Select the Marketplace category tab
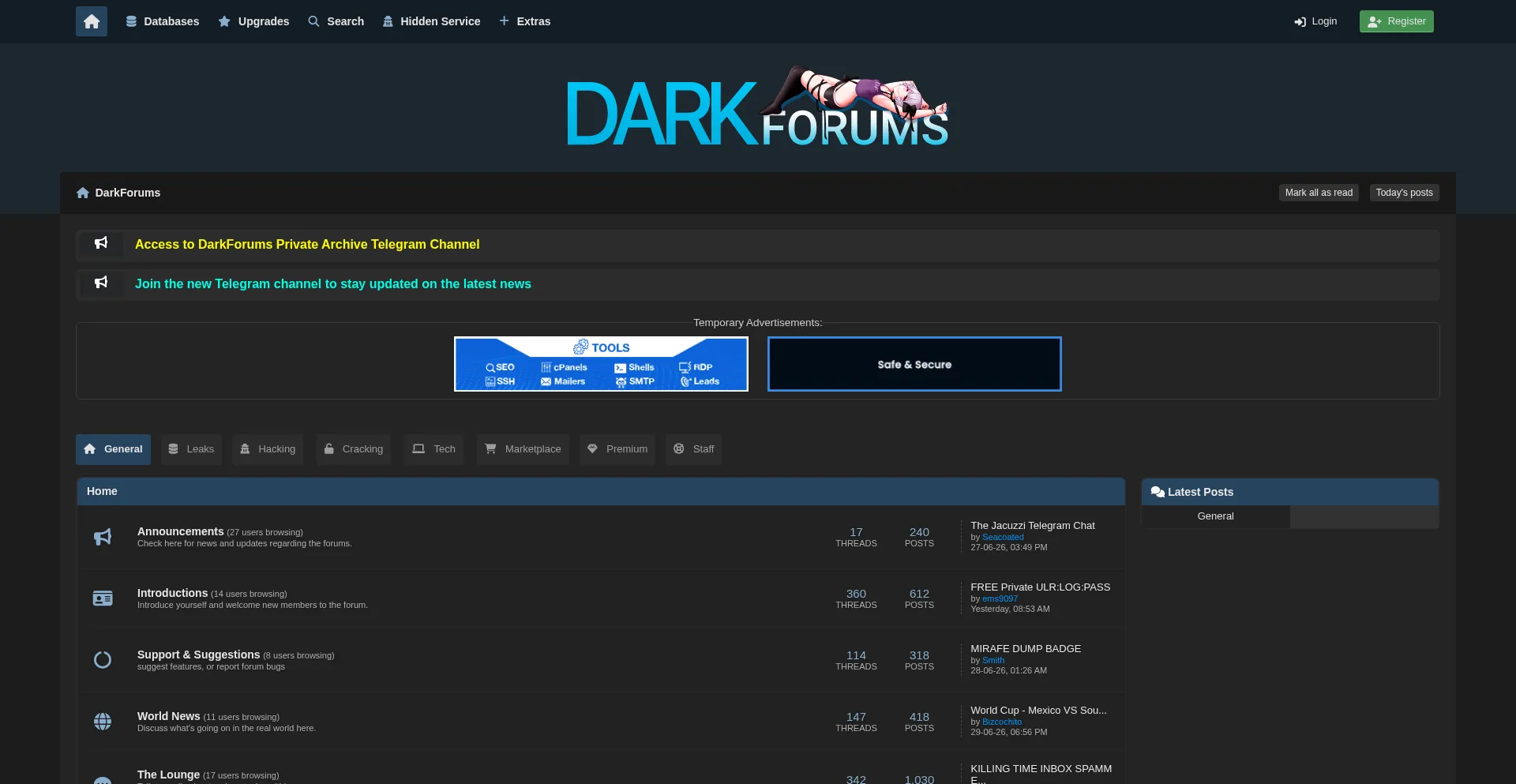The width and height of the screenshot is (1516, 784). coord(523,449)
